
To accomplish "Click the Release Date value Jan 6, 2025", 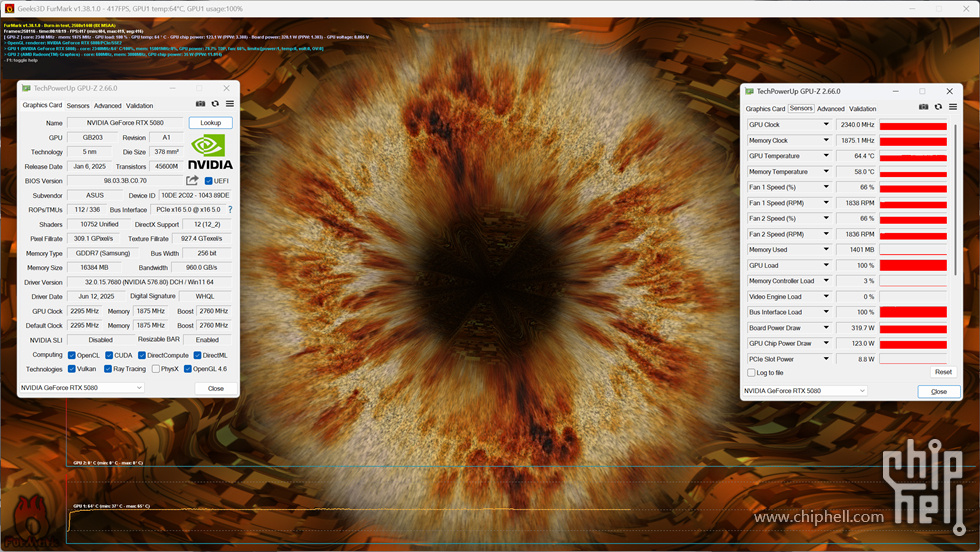I will (x=89, y=166).
